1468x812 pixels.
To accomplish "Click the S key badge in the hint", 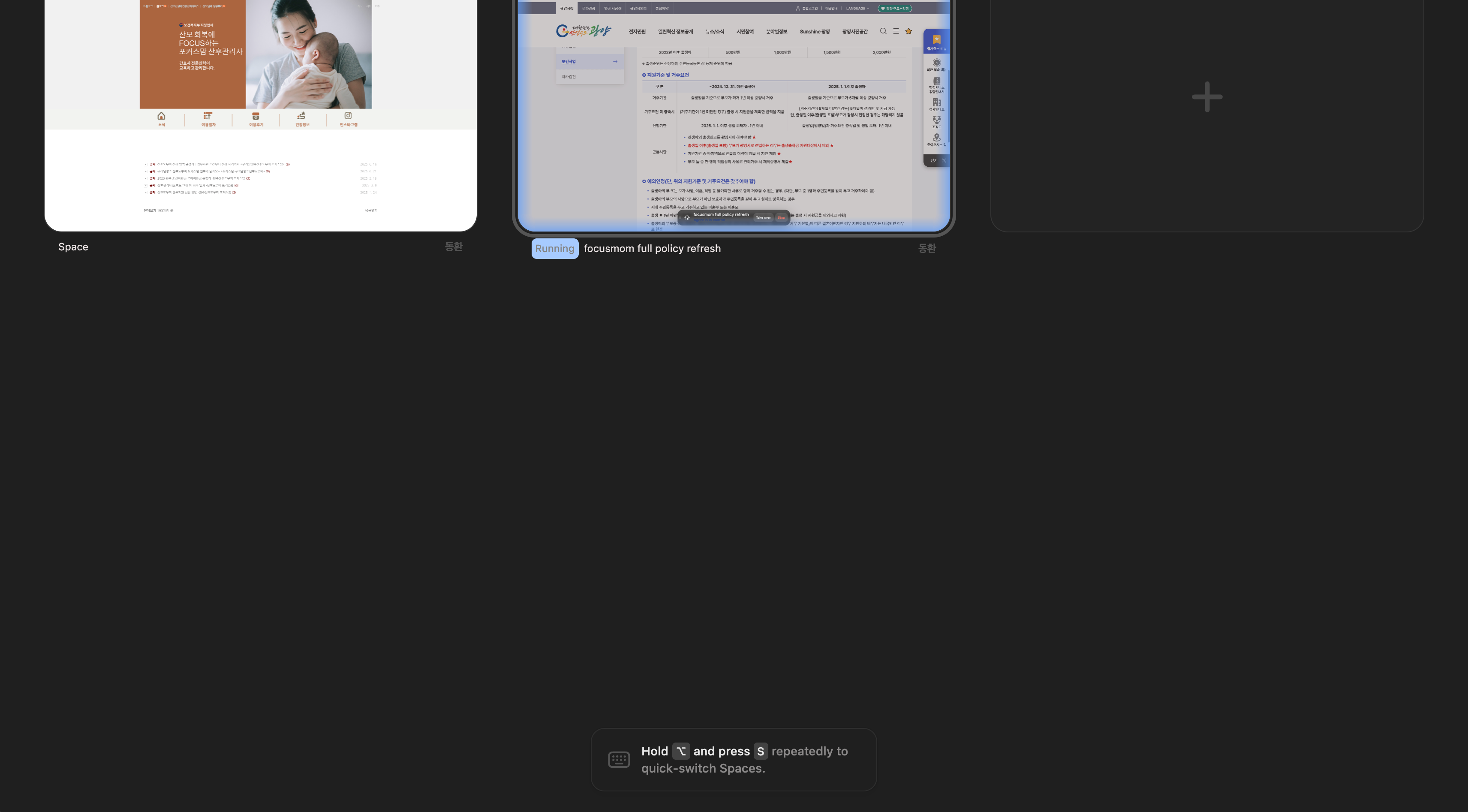I will click(760, 751).
